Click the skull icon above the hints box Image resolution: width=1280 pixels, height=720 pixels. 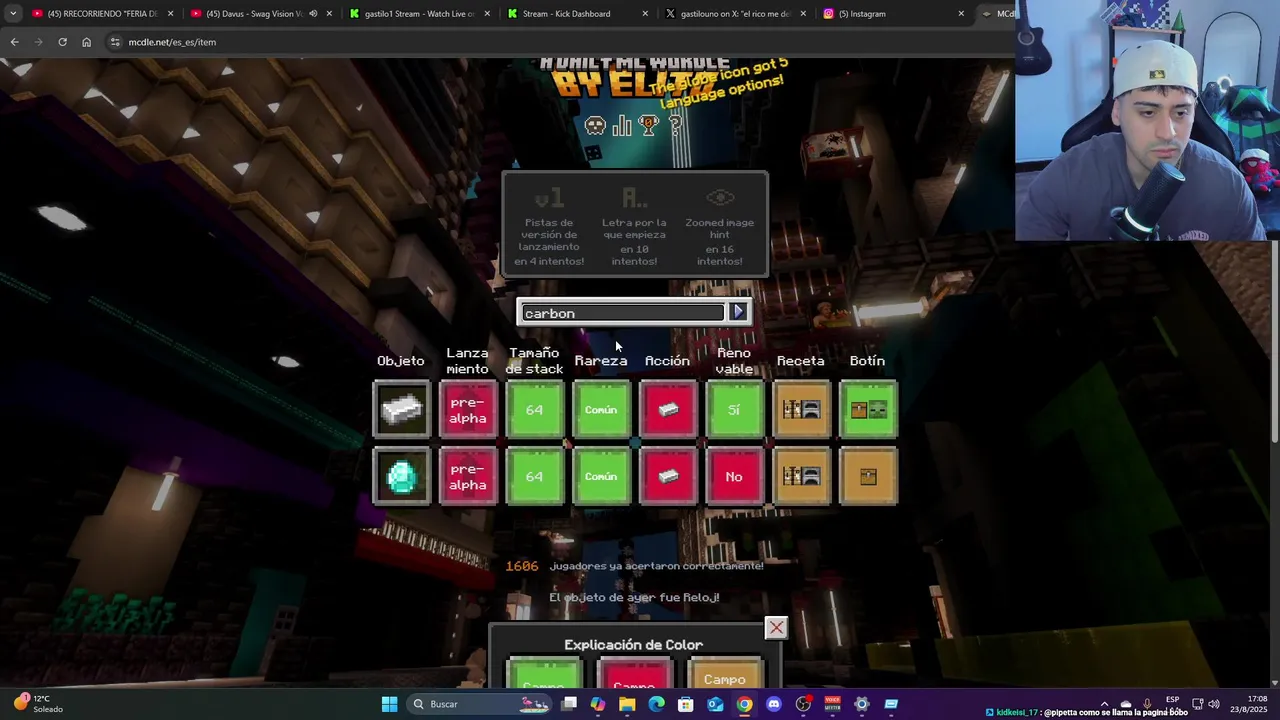click(x=595, y=126)
